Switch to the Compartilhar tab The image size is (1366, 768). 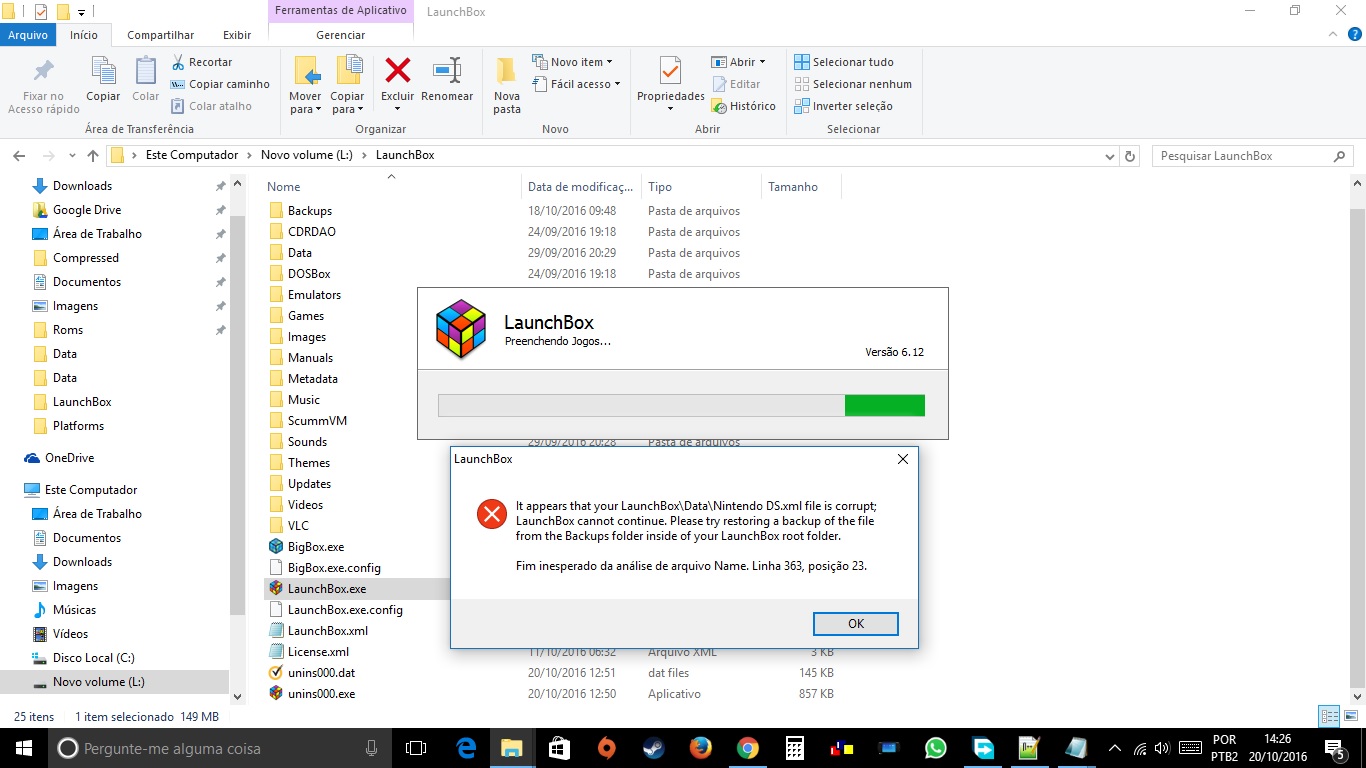click(161, 35)
